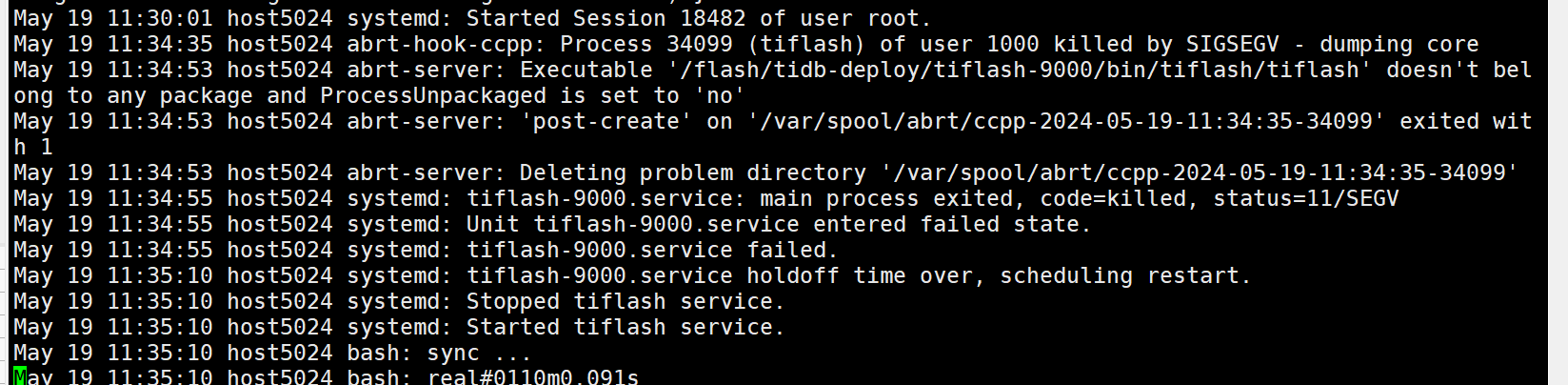The width and height of the screenshot is (1568, 385).
Task: Click the 'tiflash-9000.service failed.' line
Action: point(651,250)
